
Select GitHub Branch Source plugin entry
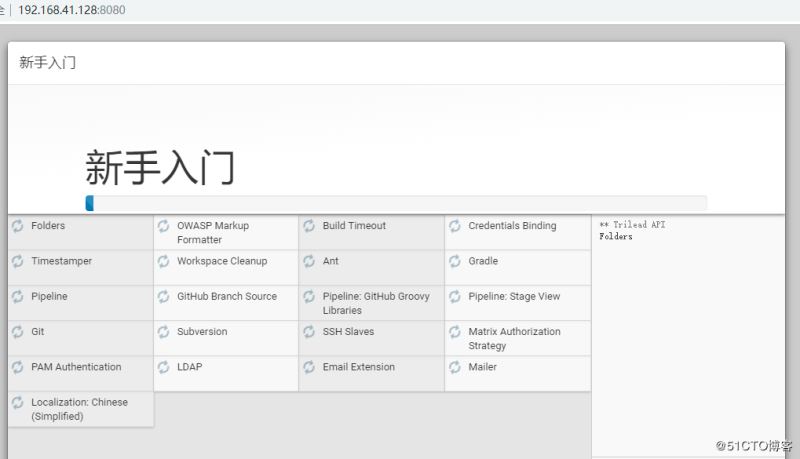[x=227, y=297]
